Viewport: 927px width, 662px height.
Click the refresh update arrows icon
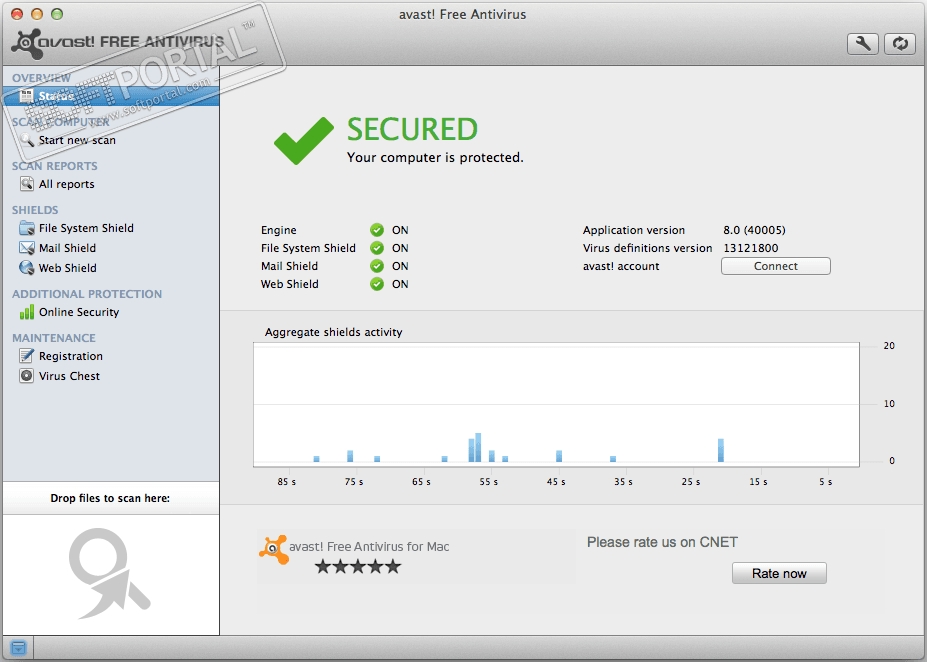(900, 44)
